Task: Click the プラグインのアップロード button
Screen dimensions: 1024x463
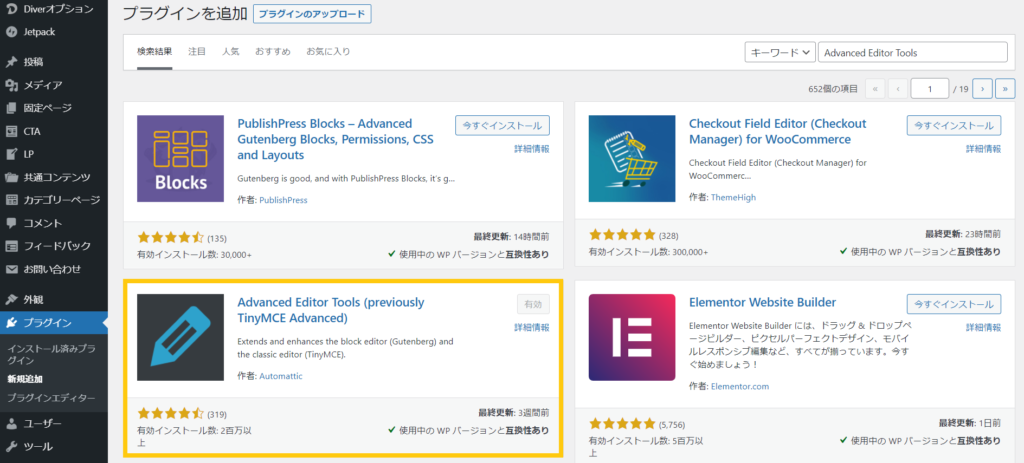Action: point(312,14)
